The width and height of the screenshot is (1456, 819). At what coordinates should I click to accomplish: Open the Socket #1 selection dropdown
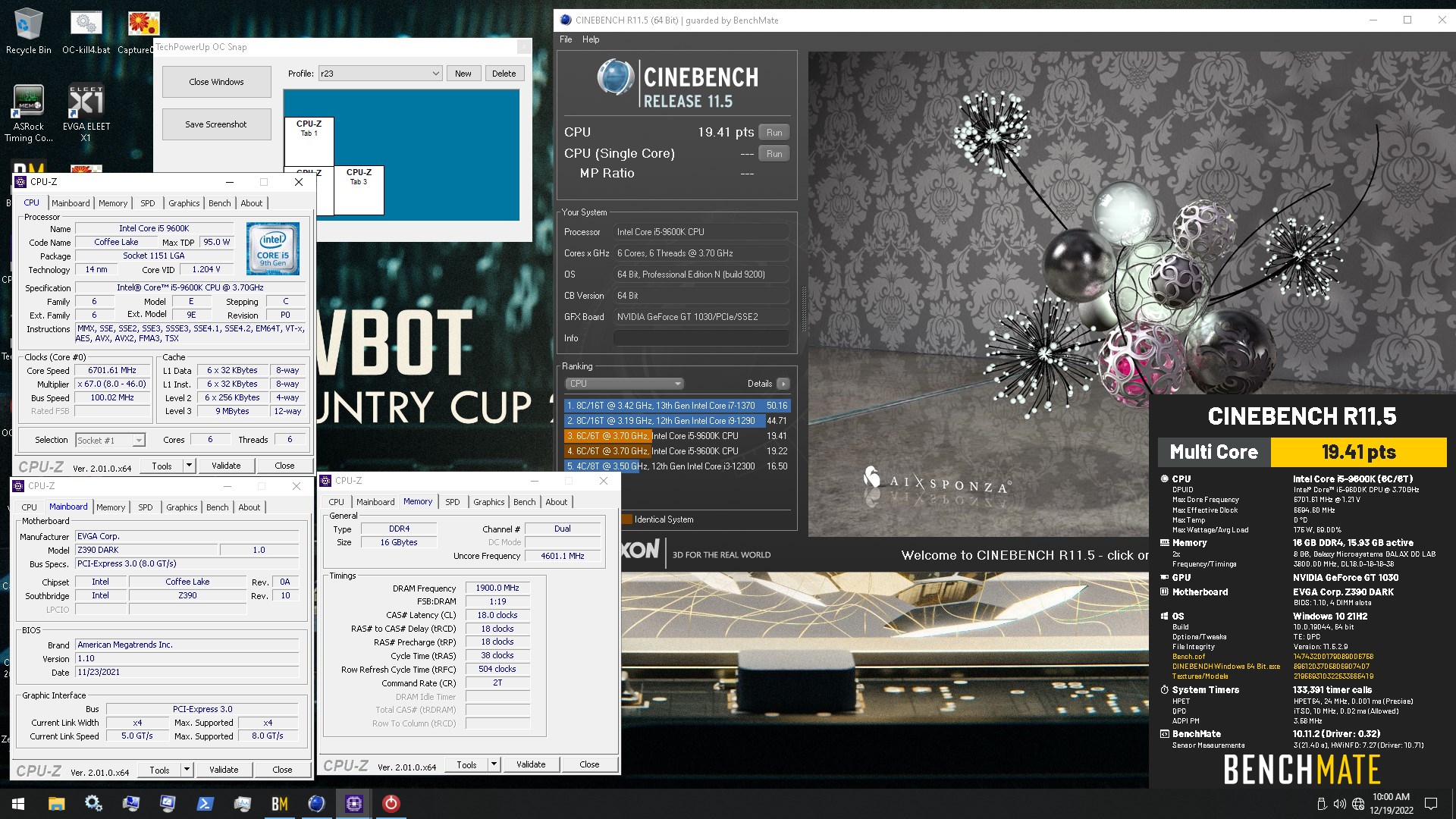110,441
